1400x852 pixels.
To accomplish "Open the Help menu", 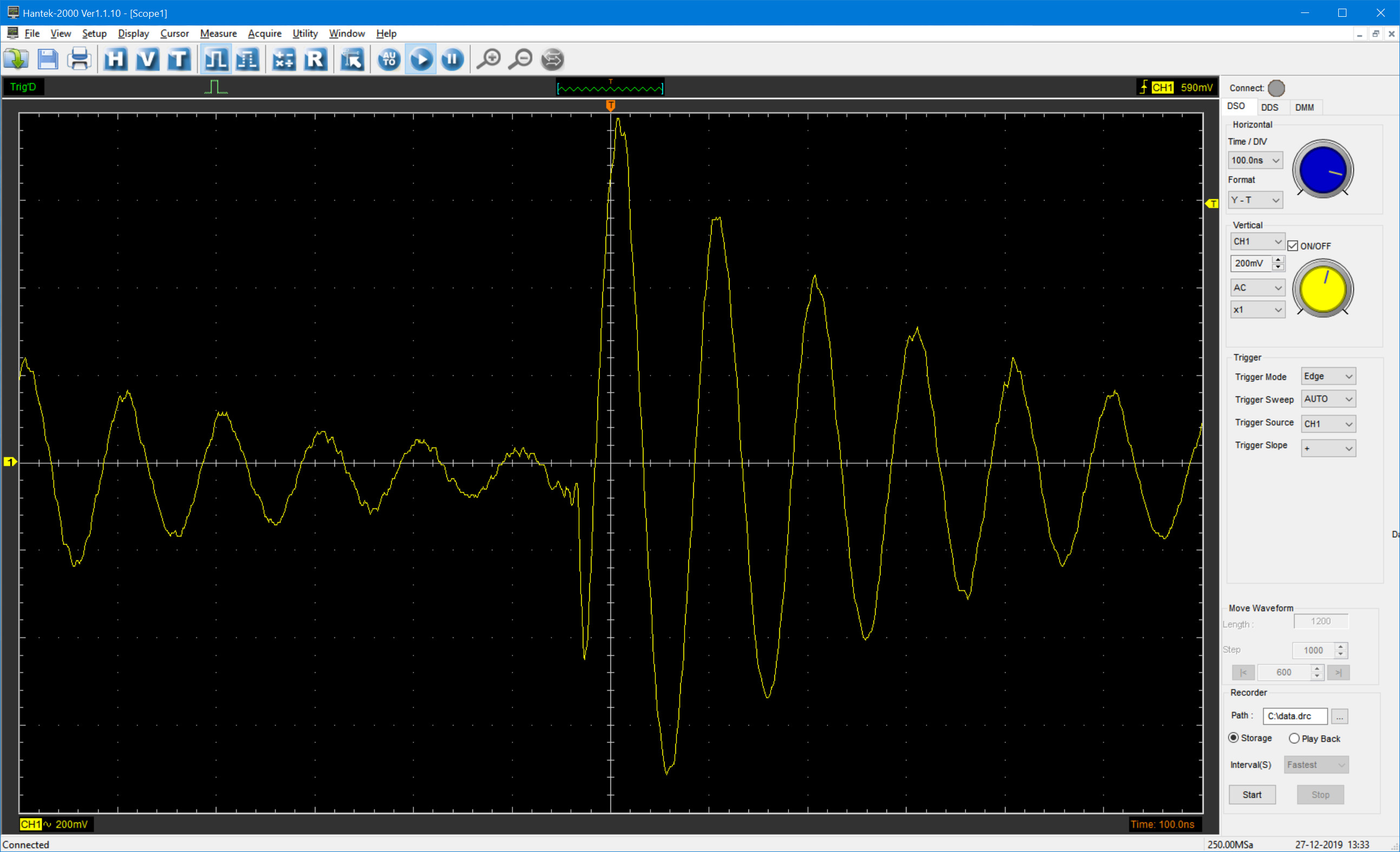I will [x=386, y=34].
